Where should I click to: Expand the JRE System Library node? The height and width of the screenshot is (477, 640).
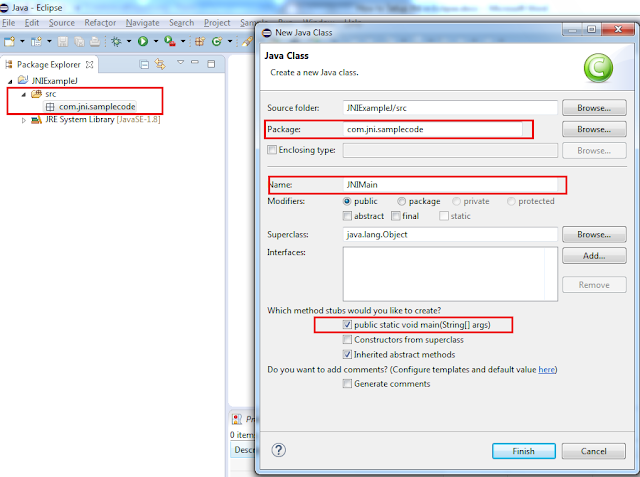point(23,120)
